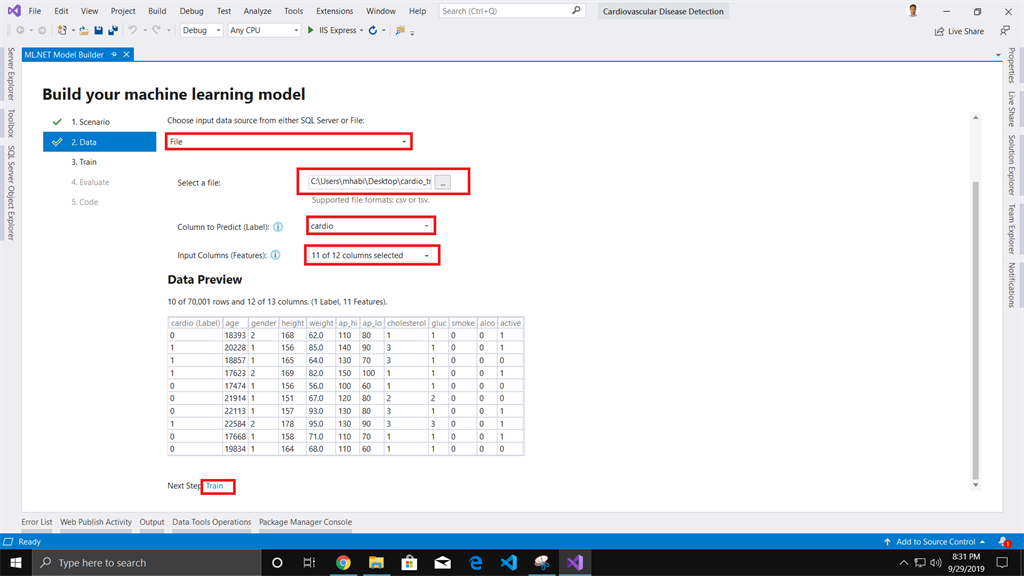Open the Build menu
The height and width of the screenshot is (576, 1024).
pyautogui.click(x=157, y=11)
